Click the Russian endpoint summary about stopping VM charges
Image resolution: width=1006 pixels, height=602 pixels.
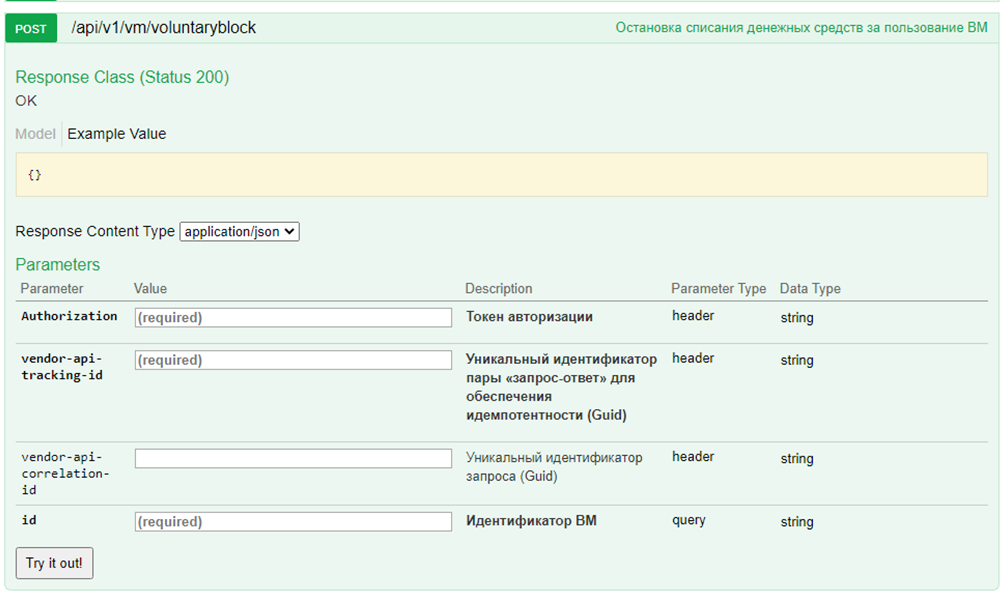tap(801, 28)
